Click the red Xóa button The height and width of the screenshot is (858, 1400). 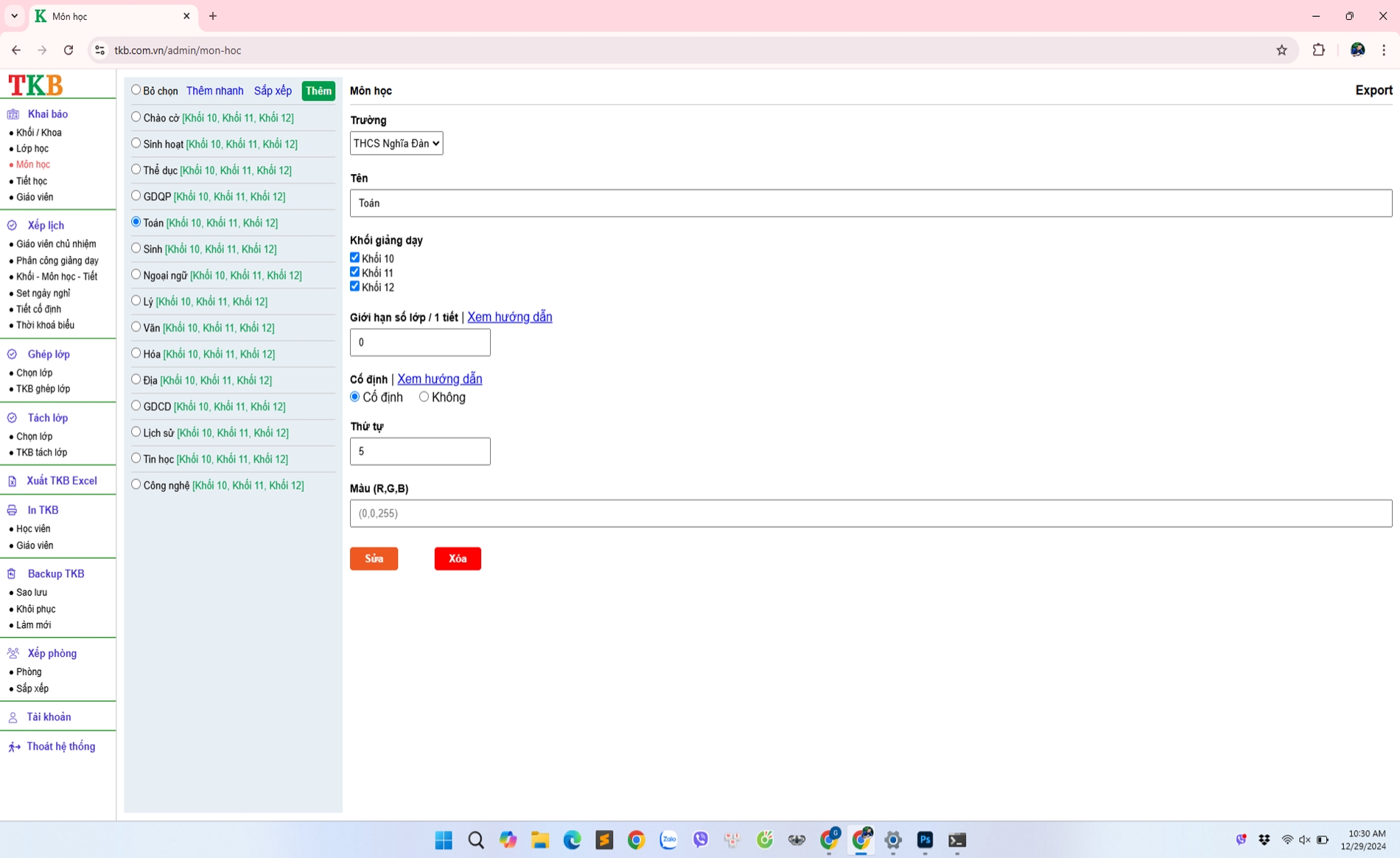point(457,559)
